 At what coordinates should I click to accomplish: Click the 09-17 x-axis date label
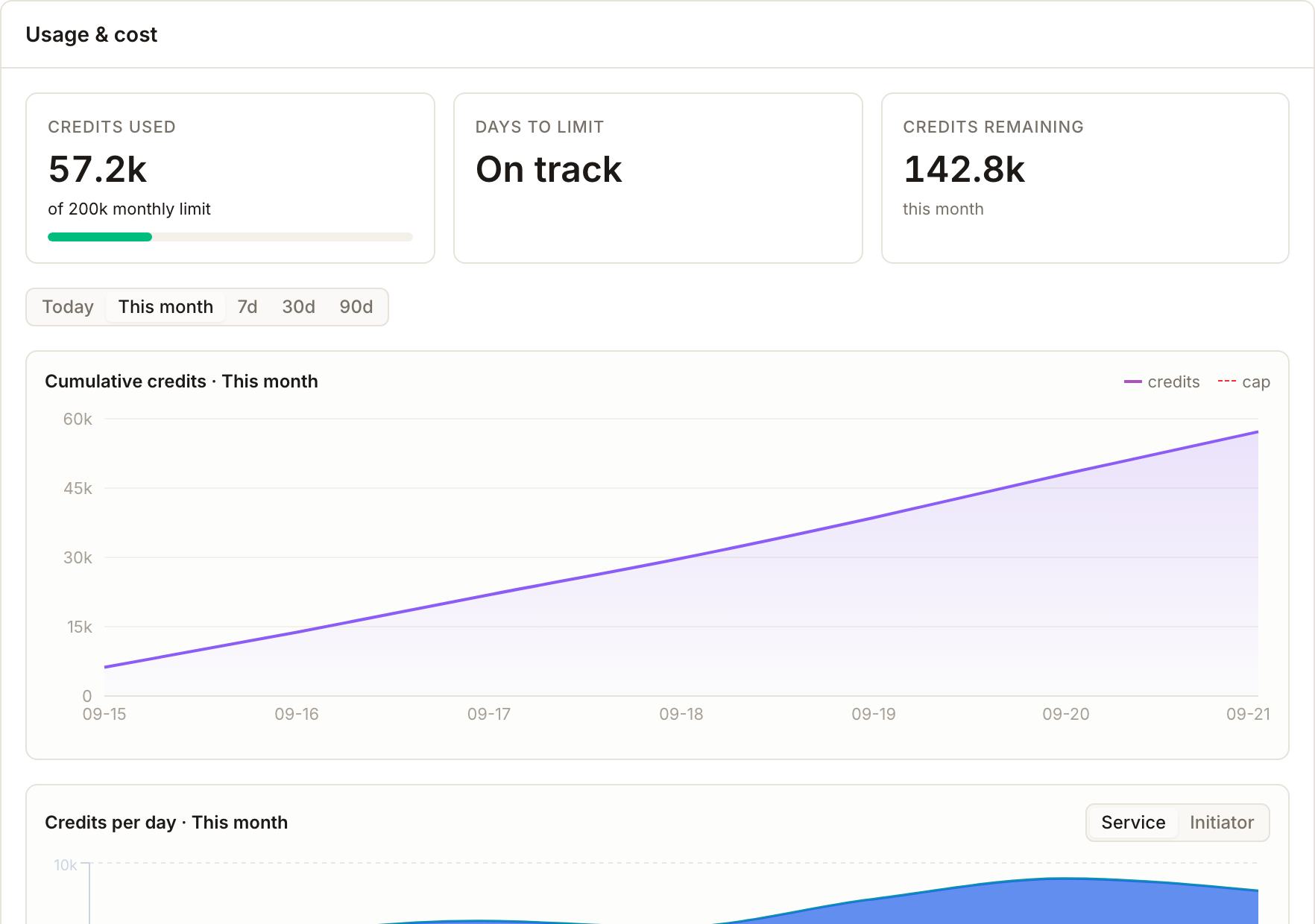[489, 714]
